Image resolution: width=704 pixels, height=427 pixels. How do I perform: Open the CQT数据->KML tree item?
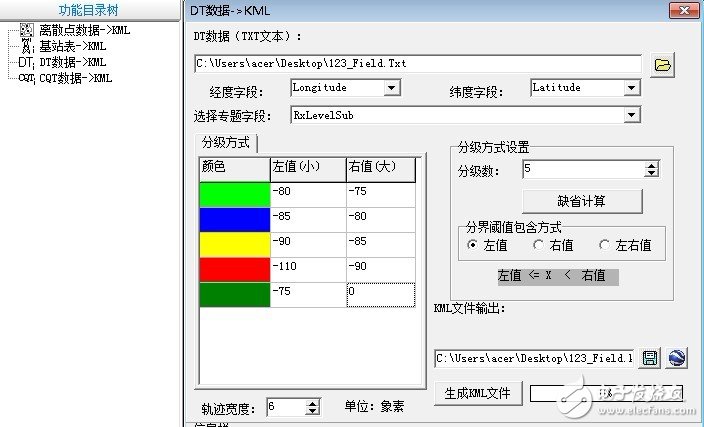75,78
